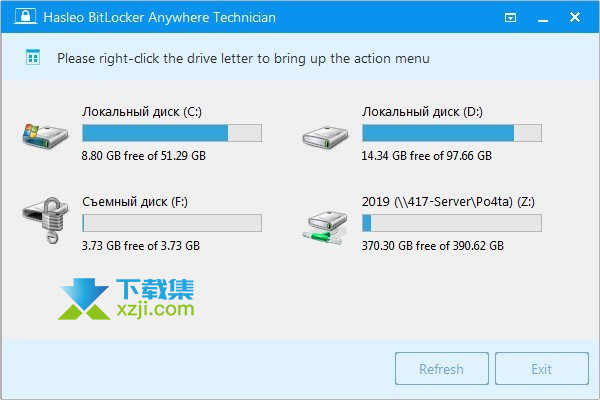The height and width of the screenshot is (400, 600).
Task: Select the network drive Z icon
Action: click(x=325, y=227)
